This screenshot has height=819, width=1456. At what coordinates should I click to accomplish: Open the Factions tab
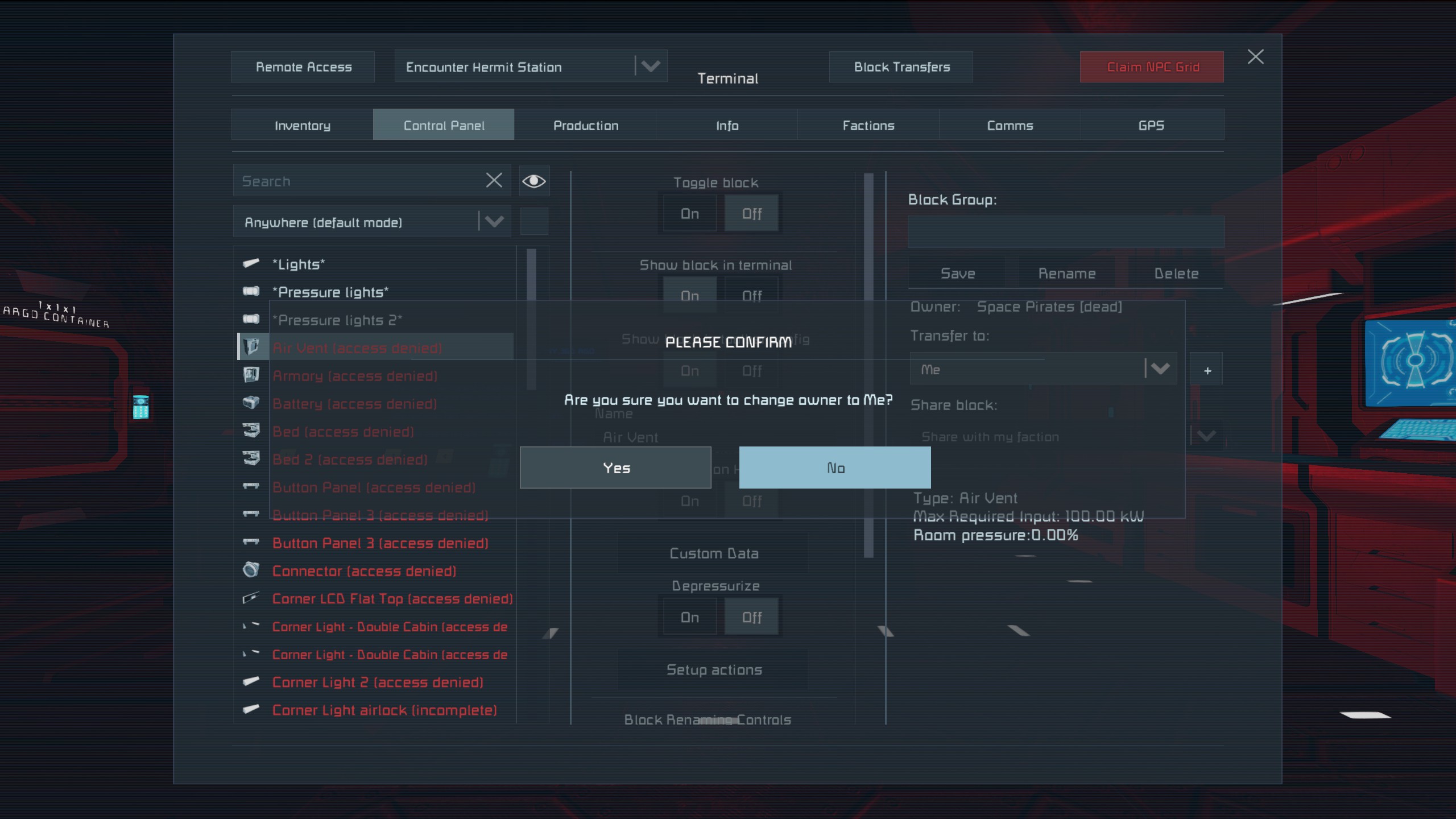click(x=868, y=125)
